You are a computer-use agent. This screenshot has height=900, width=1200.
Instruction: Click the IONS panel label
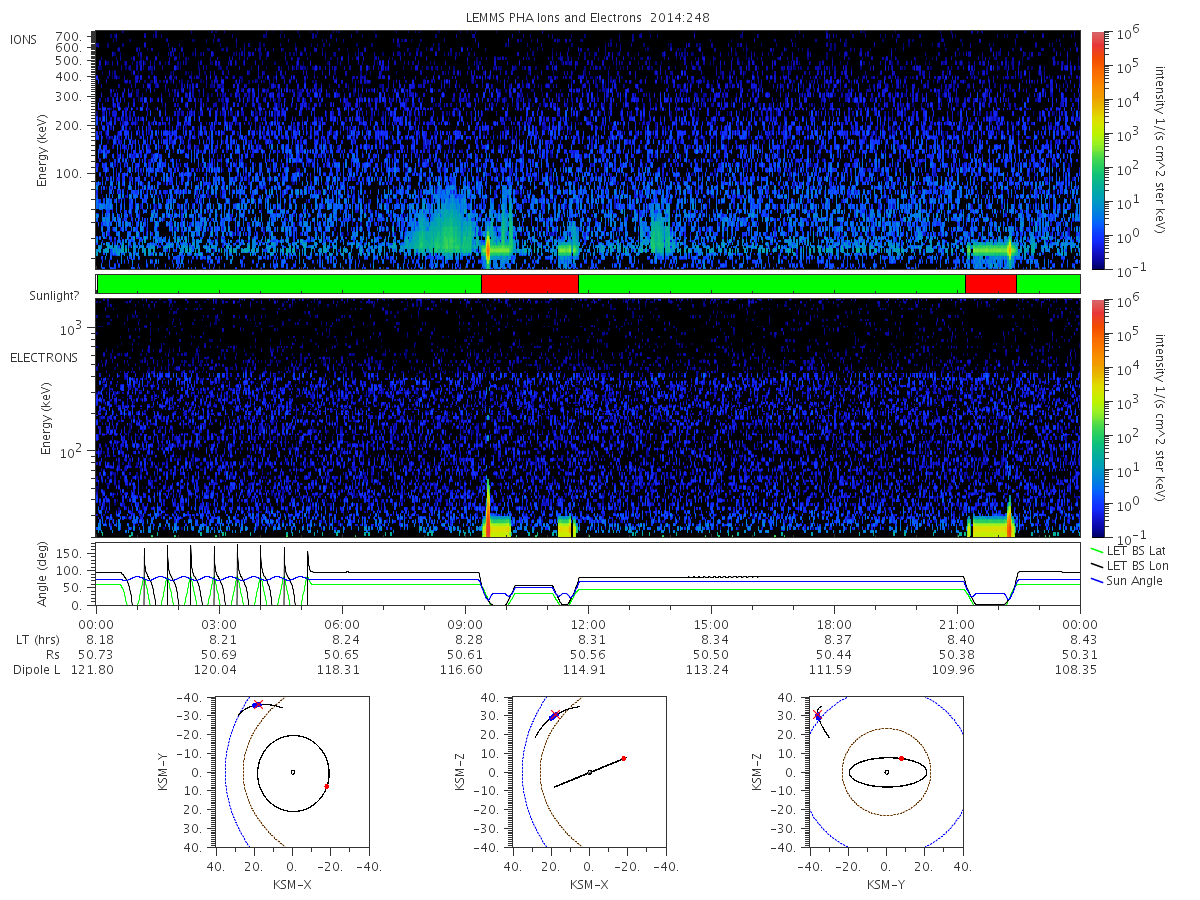[24, 39]
